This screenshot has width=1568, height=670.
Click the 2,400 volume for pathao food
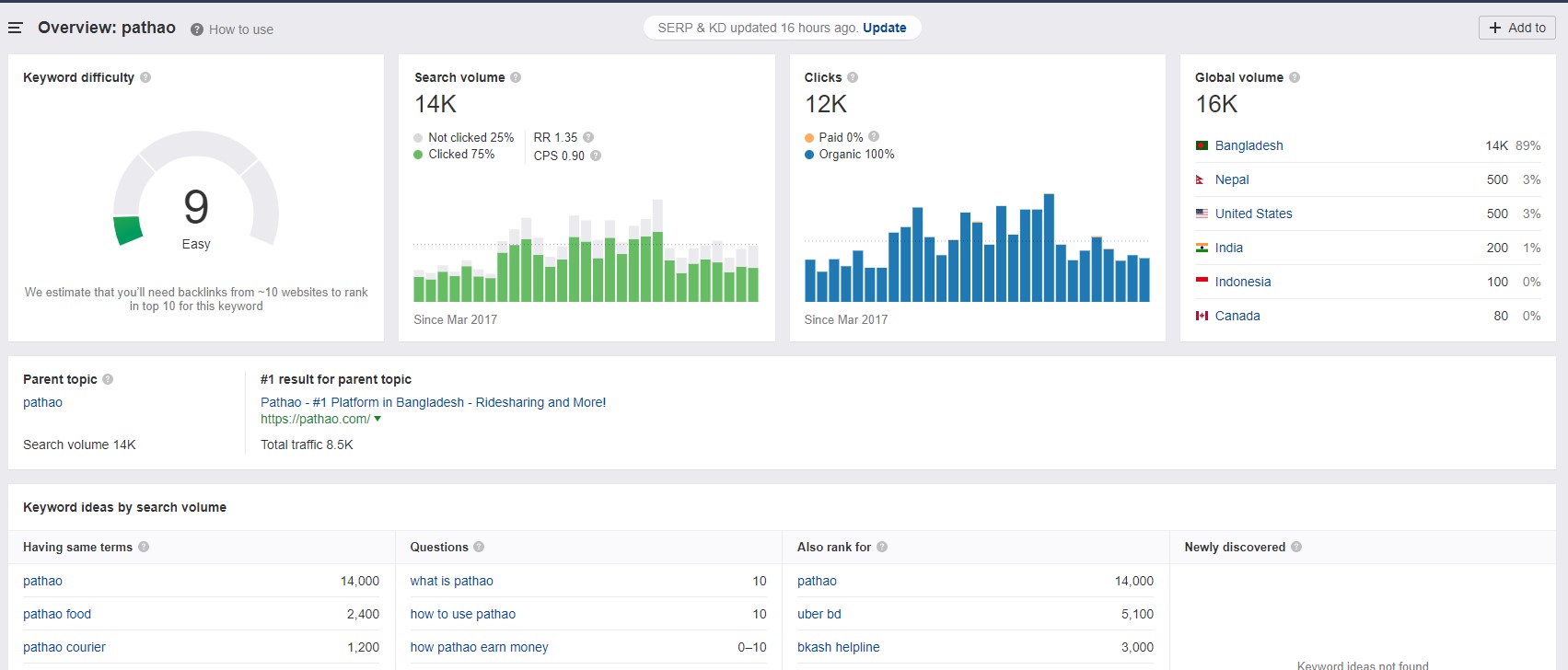coord(363,614)
